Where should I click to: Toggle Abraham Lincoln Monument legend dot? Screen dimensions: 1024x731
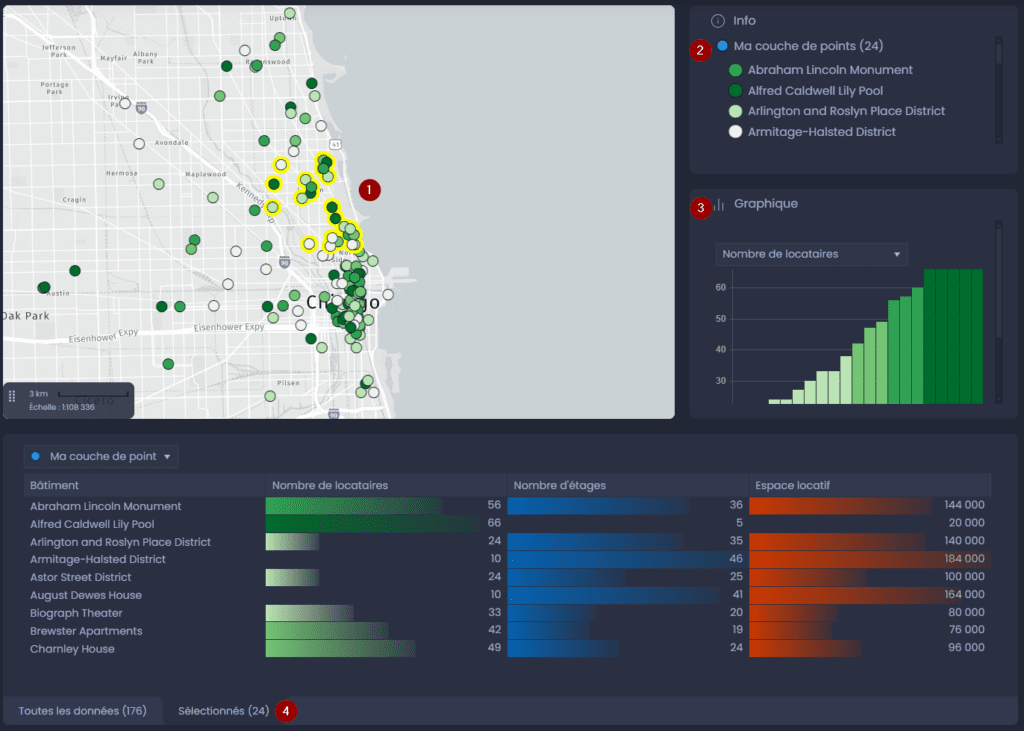pyautogui.click(x=735, y=70)
